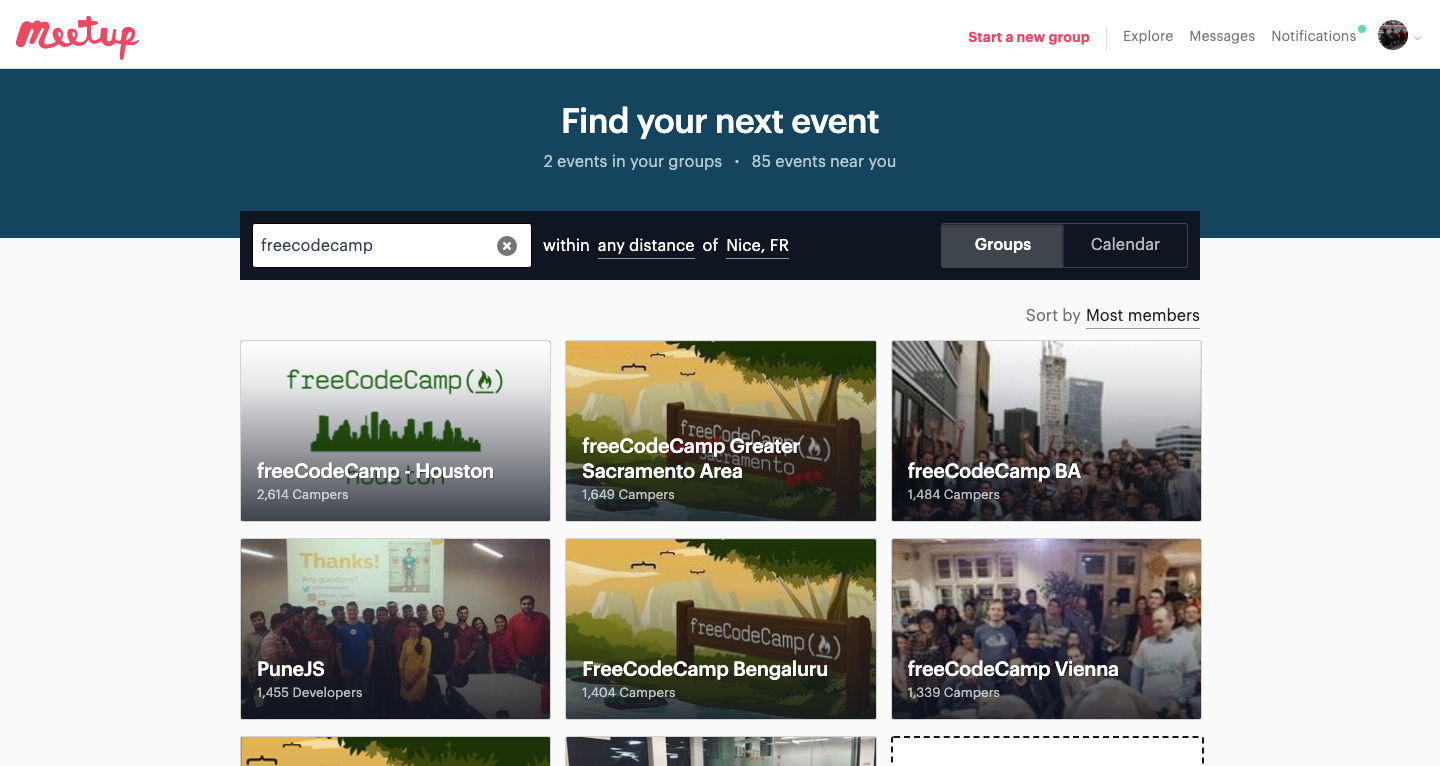Open the PuneJS group card
This screenshot has width=1440, height=766.
coord(395,629)
